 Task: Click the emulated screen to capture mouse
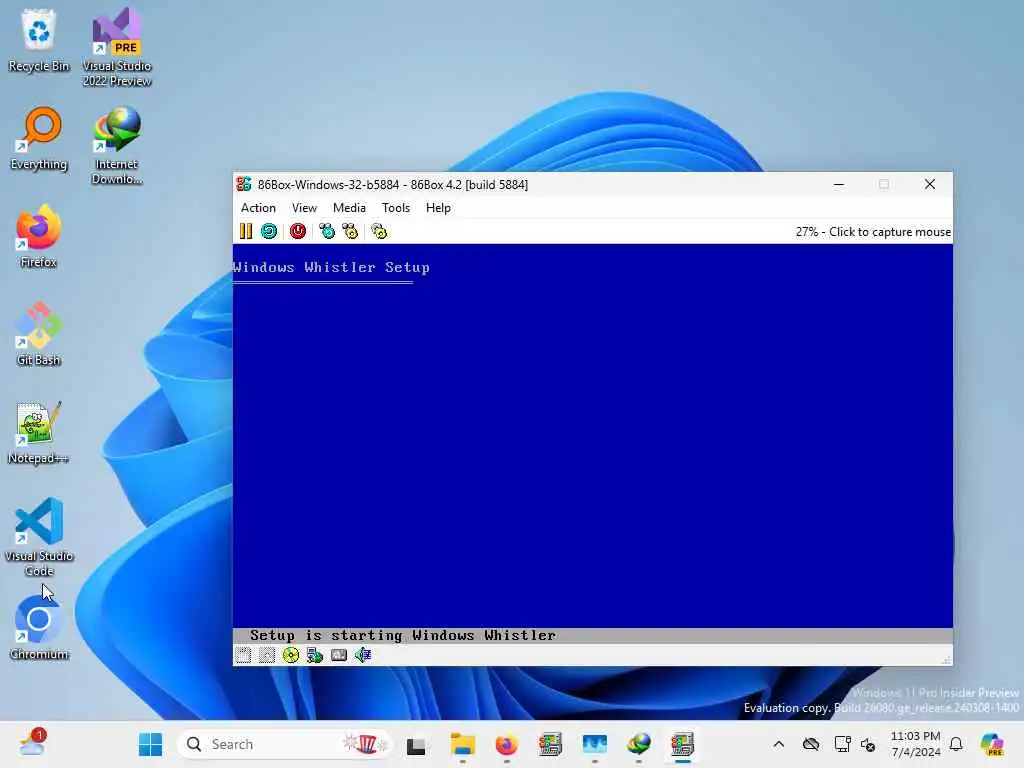[x=592, y=436]
